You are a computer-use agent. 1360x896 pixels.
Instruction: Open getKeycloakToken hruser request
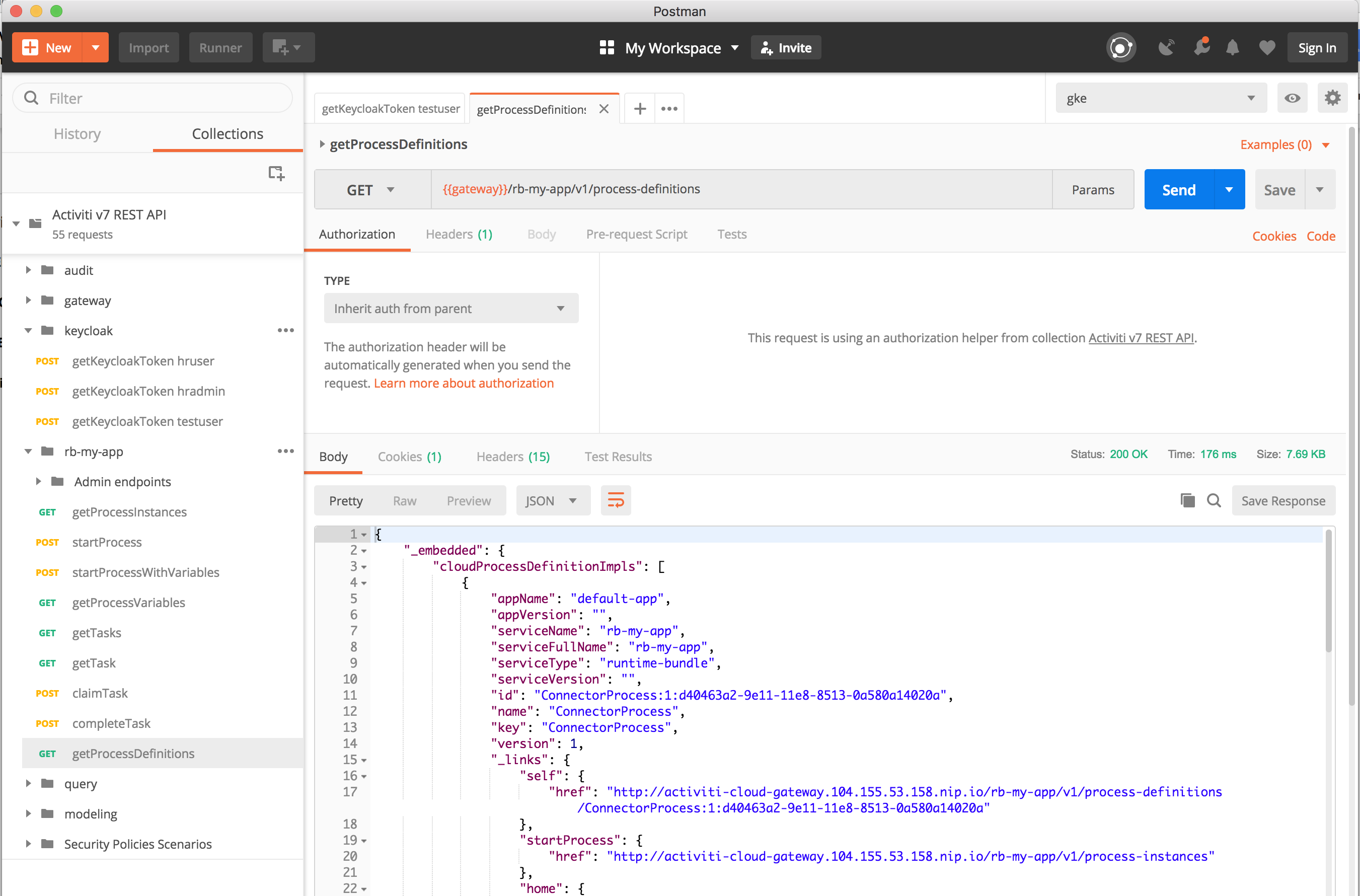click(x=143, y=360)
